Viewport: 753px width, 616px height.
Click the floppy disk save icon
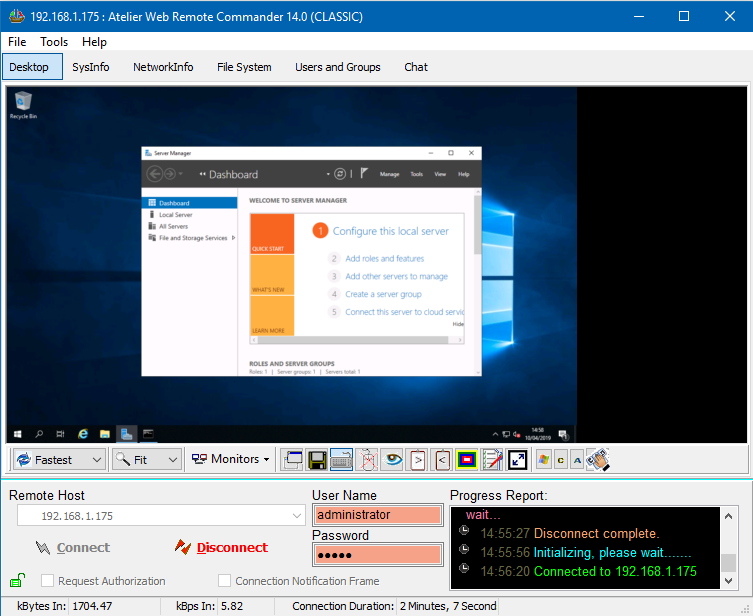tap(317, 460)
